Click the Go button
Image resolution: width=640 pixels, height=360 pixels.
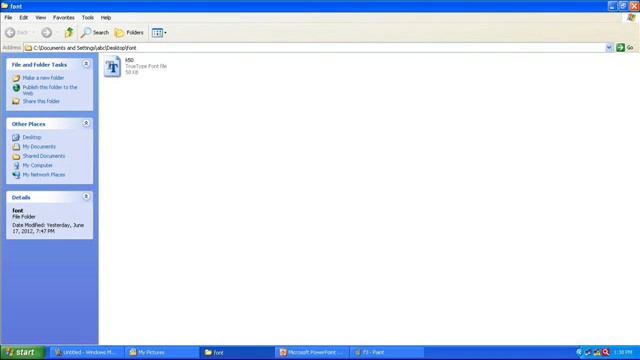[625, 48]
